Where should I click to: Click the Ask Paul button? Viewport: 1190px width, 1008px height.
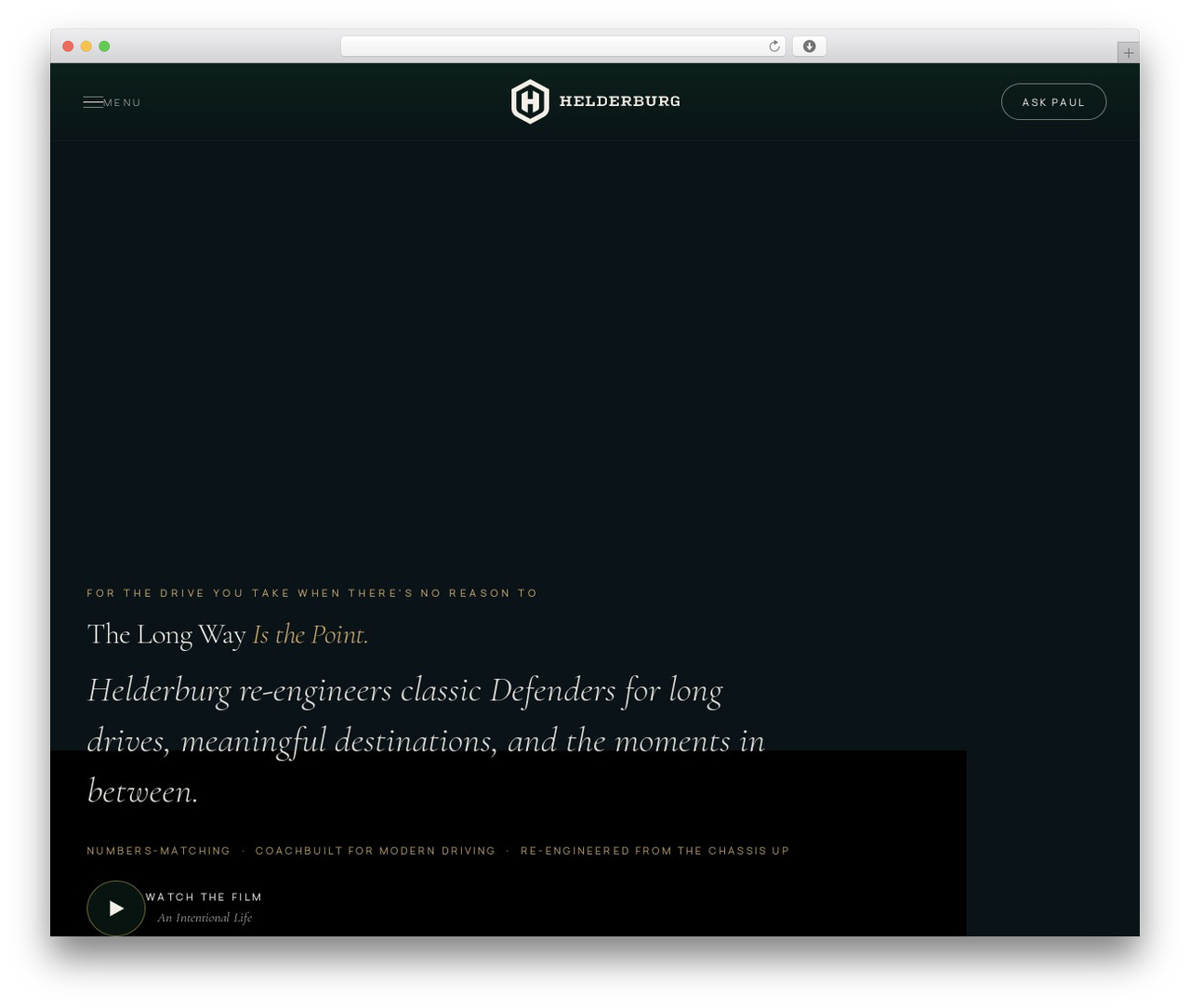[1053, 102]
